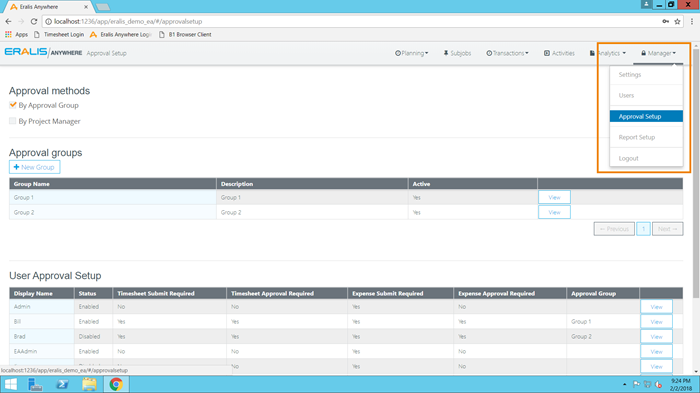Click the address bar URL
The image size is (700, 393).
(128, 21)
